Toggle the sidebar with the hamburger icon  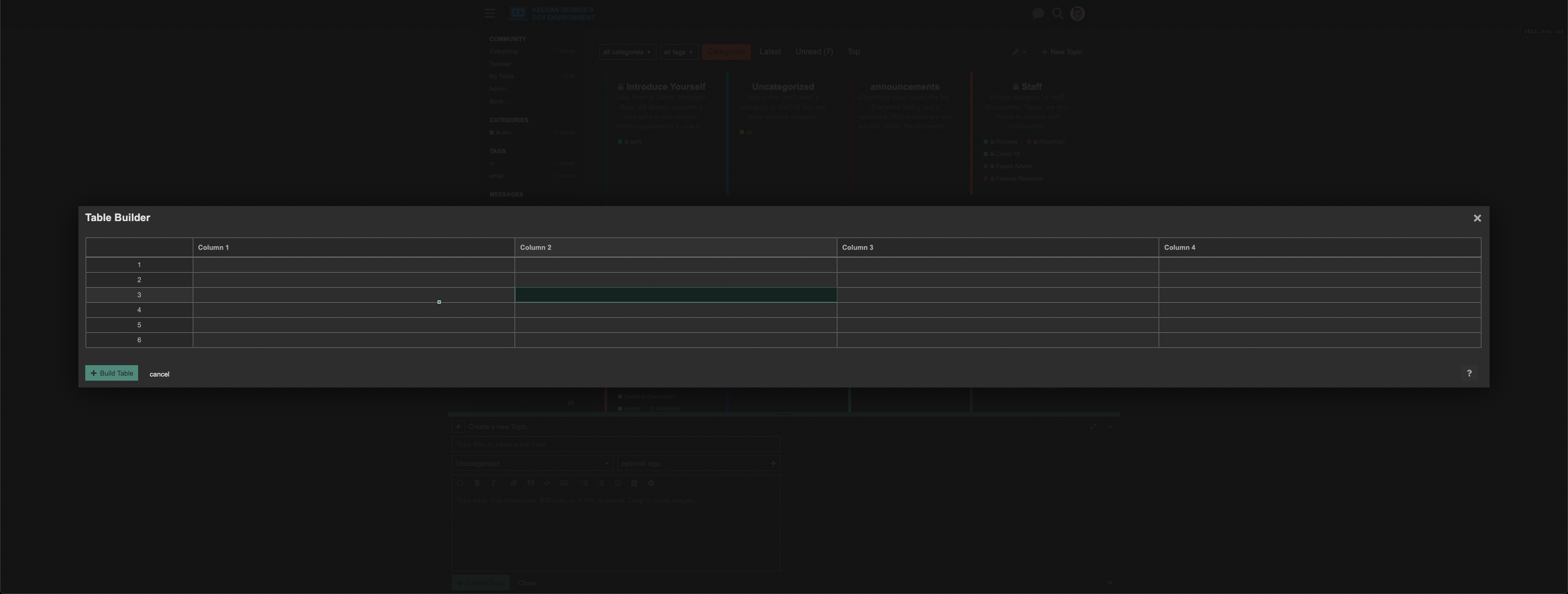coord(490,13)
